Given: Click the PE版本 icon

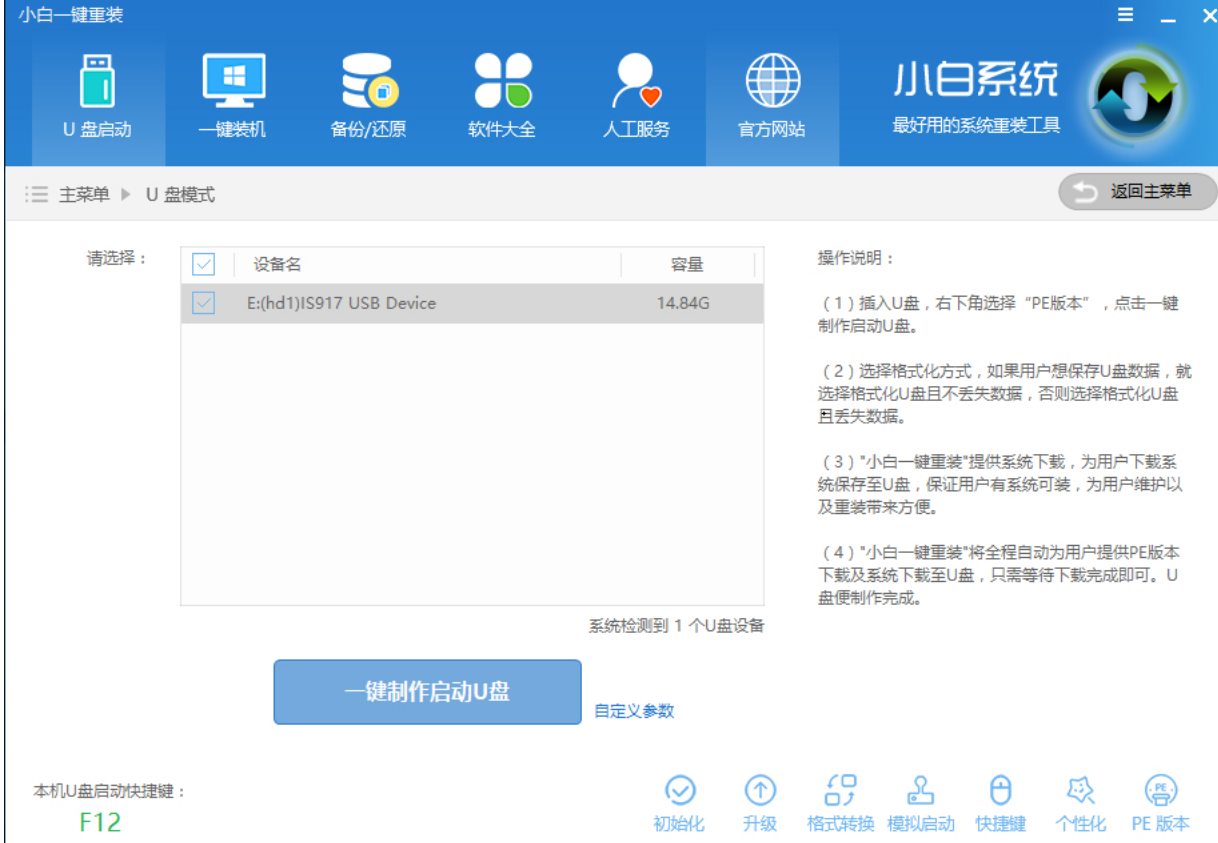Looking at the screenshot, I should (1161, 791).
